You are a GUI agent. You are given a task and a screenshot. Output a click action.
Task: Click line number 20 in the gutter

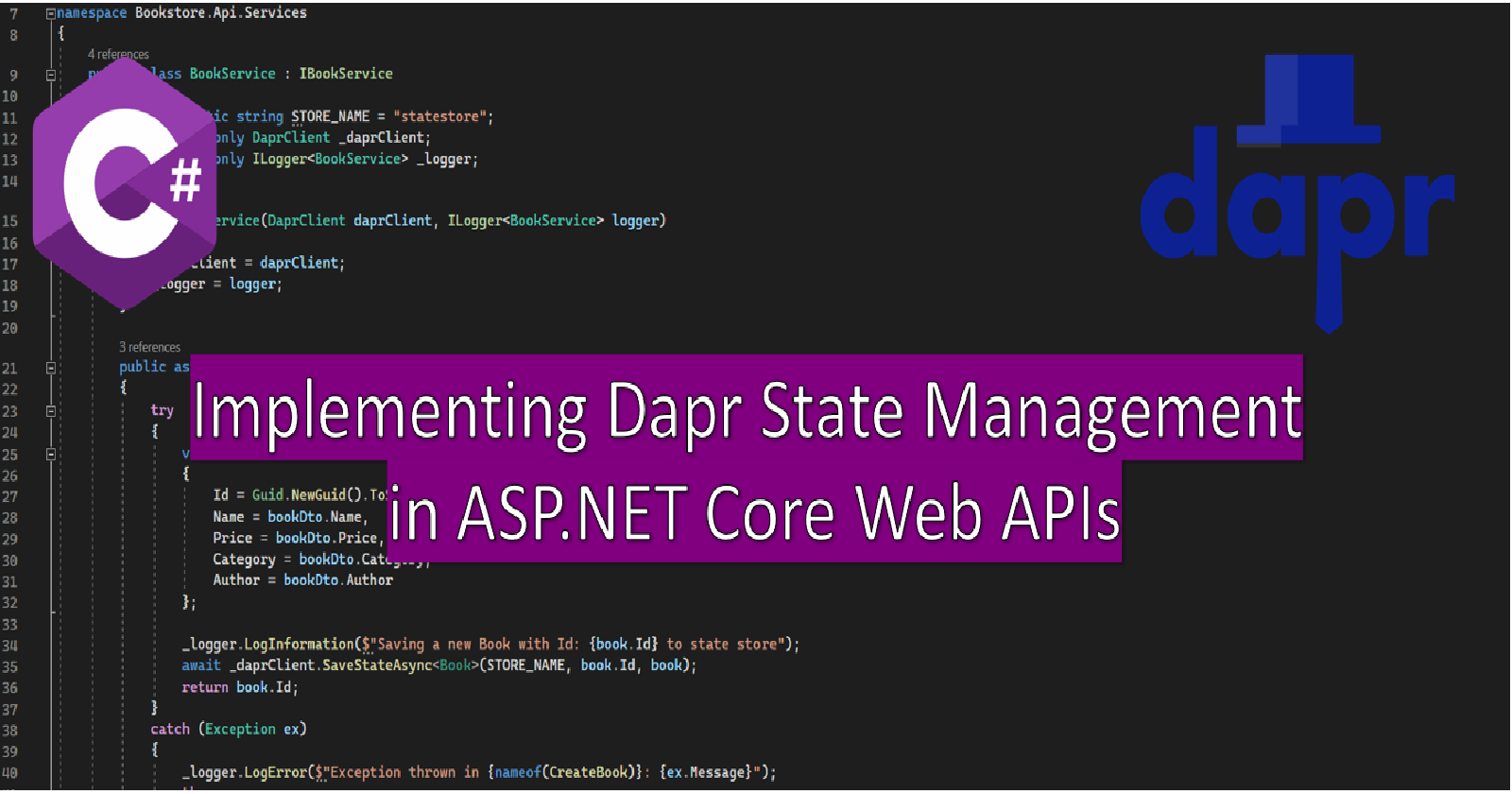pyautogui.click(x=9, y=329)
